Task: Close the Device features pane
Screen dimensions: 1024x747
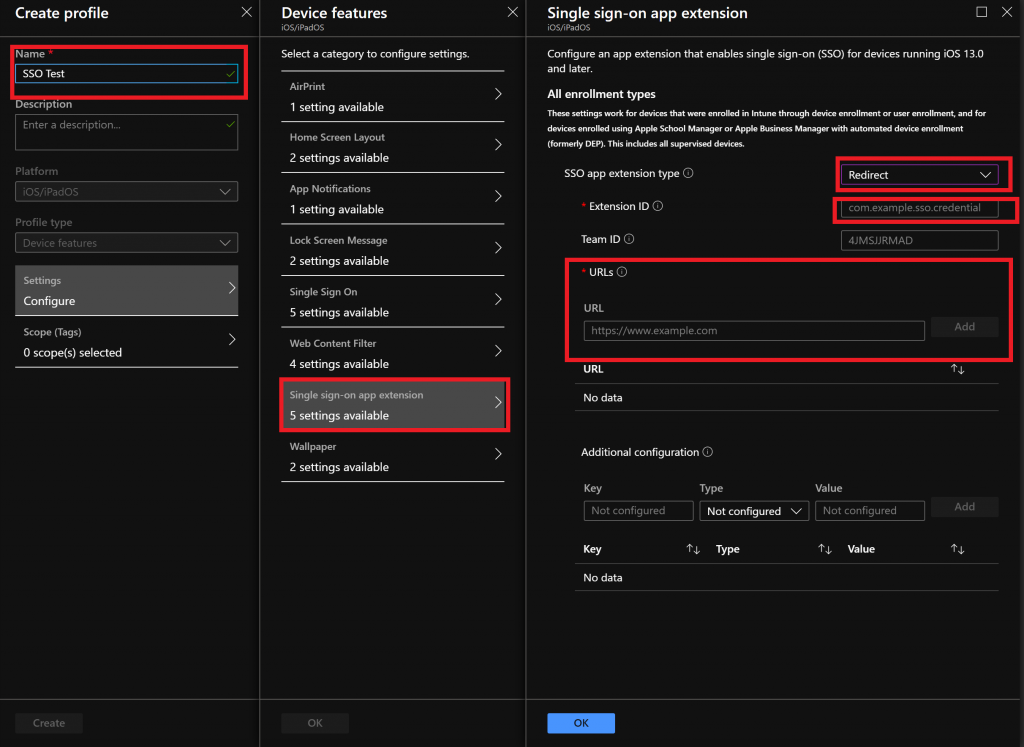Action: 513,12
